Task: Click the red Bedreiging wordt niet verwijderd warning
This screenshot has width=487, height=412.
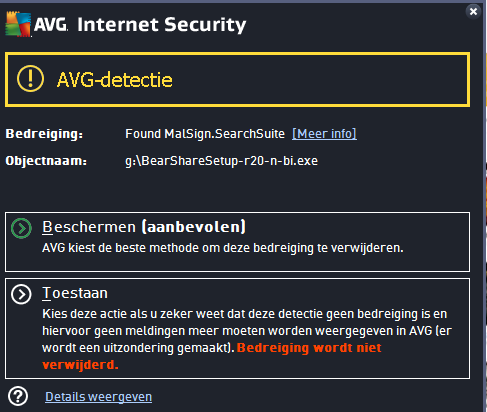Action: [212, 356]
